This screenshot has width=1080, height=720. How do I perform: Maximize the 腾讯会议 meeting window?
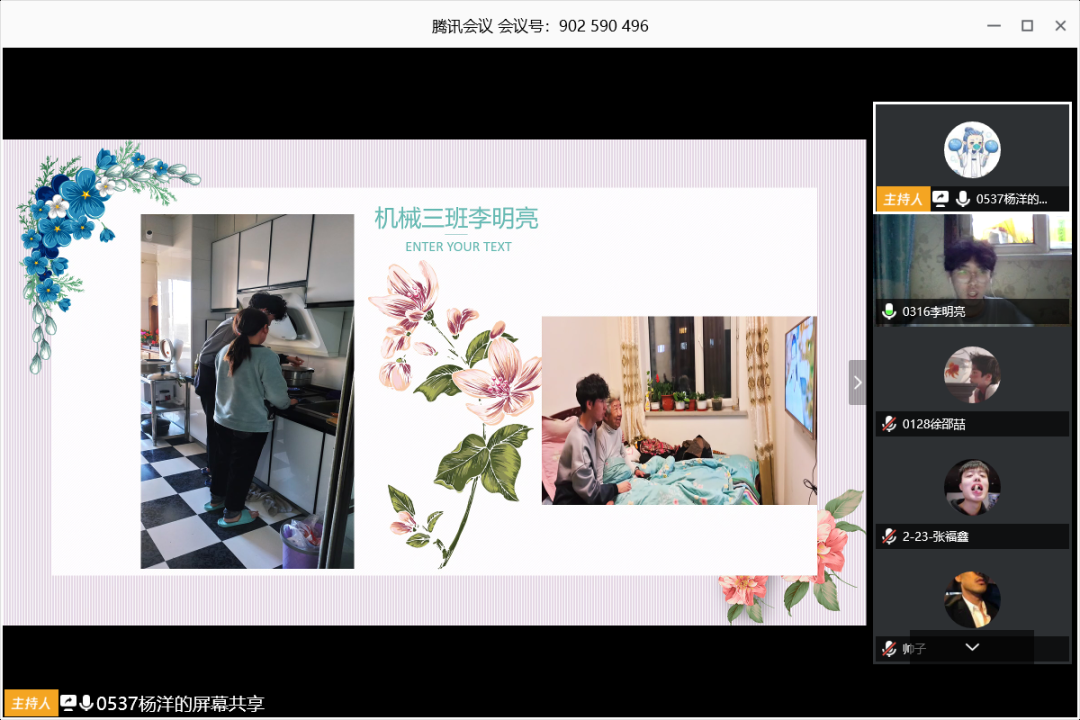click(x=1026, y=26)
